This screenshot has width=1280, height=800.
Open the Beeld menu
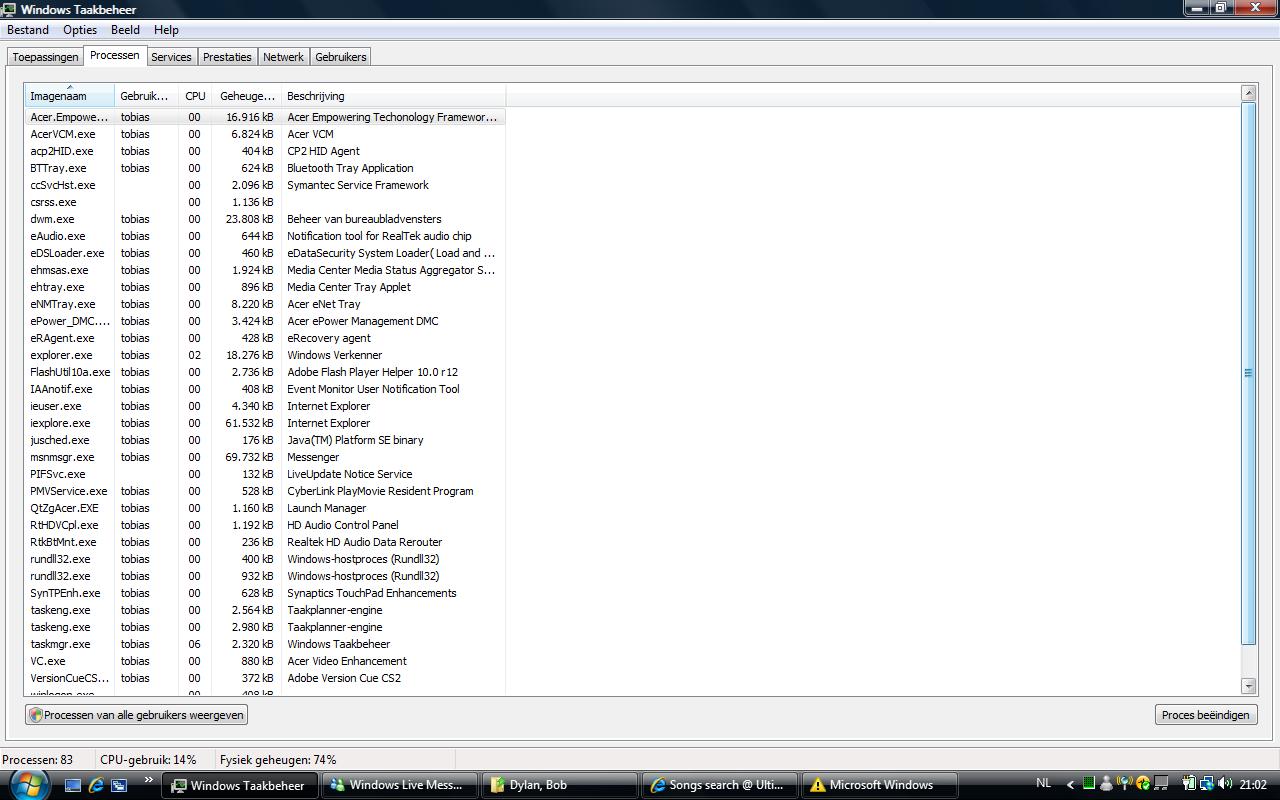pos(125,30)
